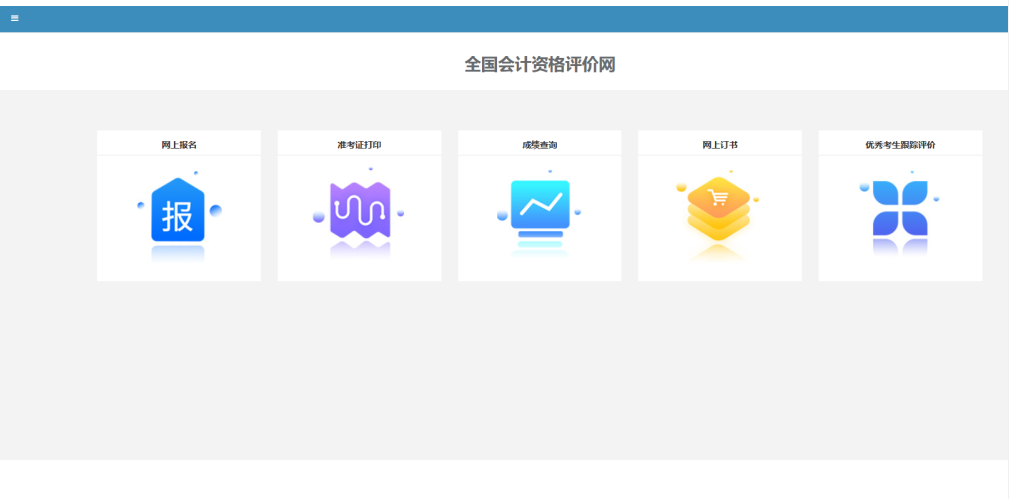Click the 全国会计资格评价网 site title
Image resolution: width=1009 pixels, height=499 pixels.
click(539, 64)
